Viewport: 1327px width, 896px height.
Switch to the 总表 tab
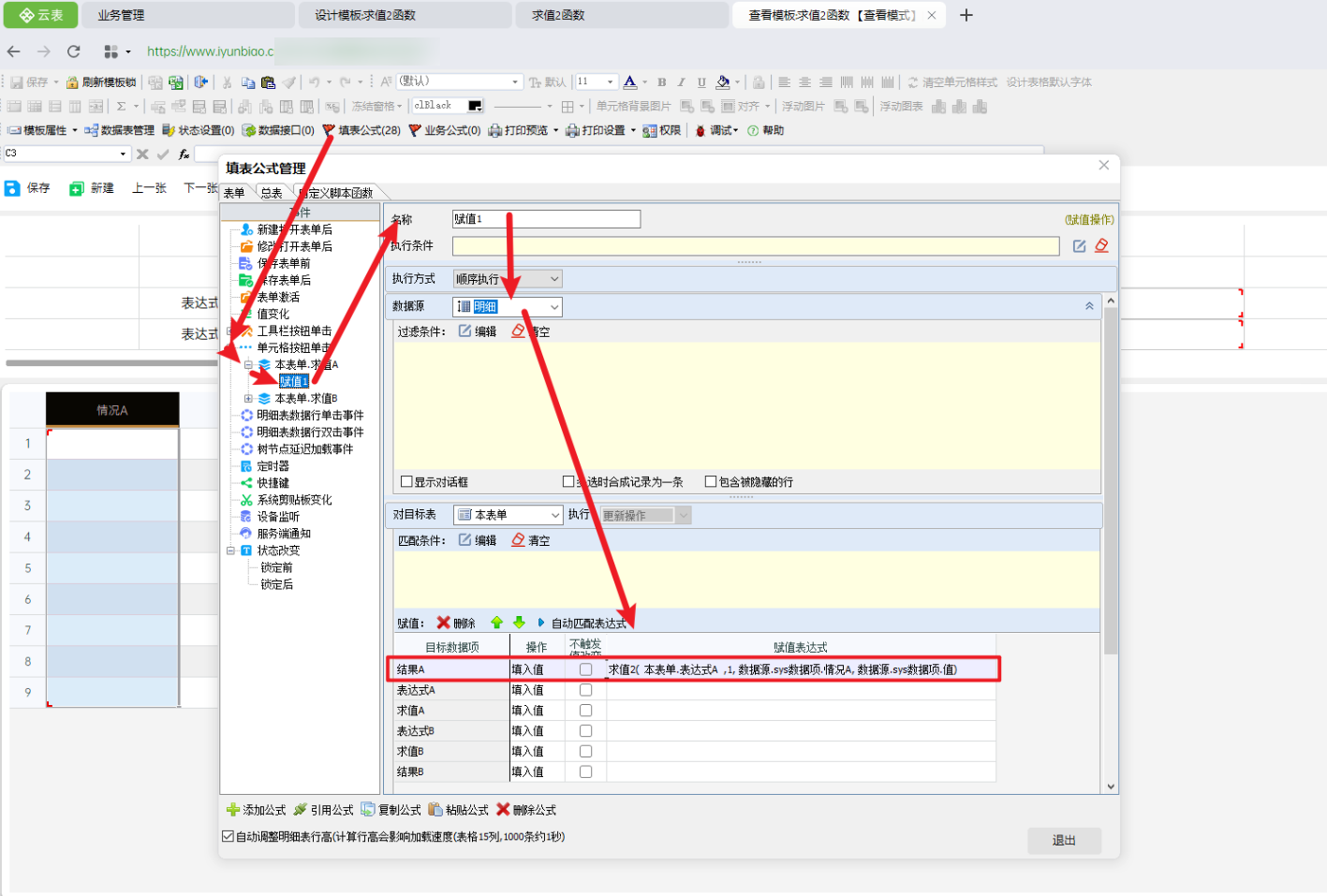point(272,193)
